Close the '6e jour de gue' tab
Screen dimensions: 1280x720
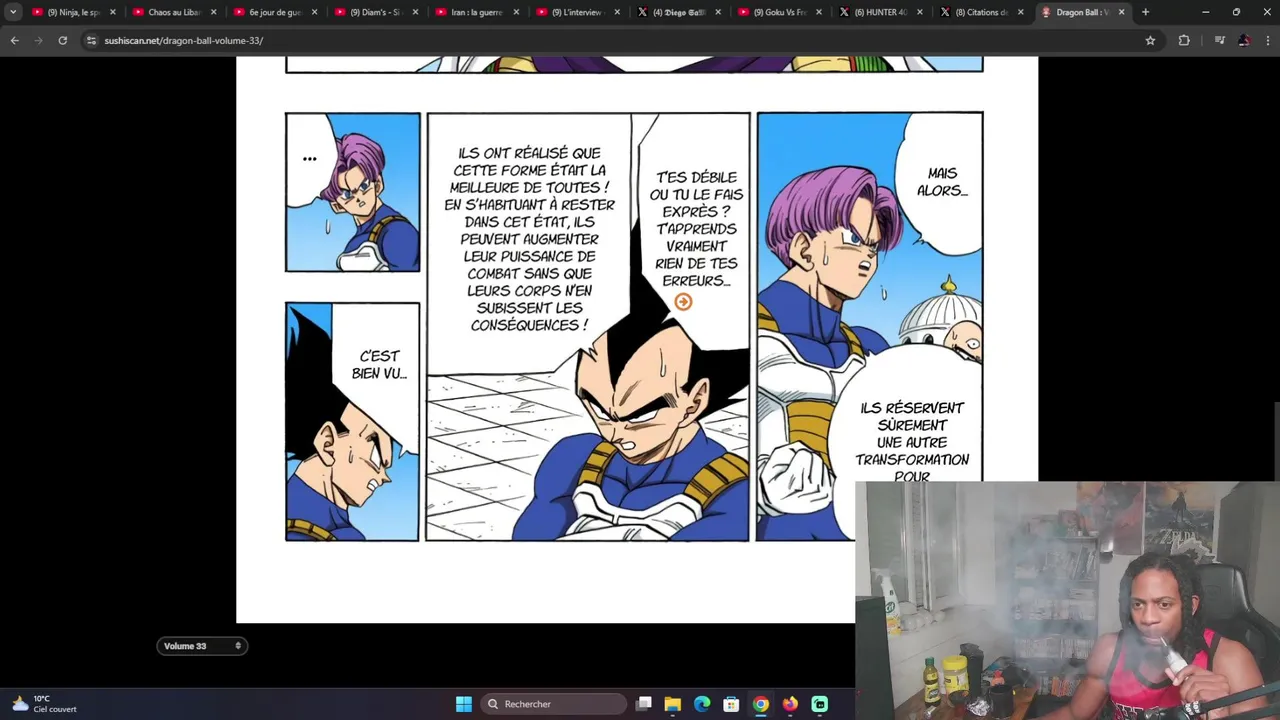click(314, 12)
